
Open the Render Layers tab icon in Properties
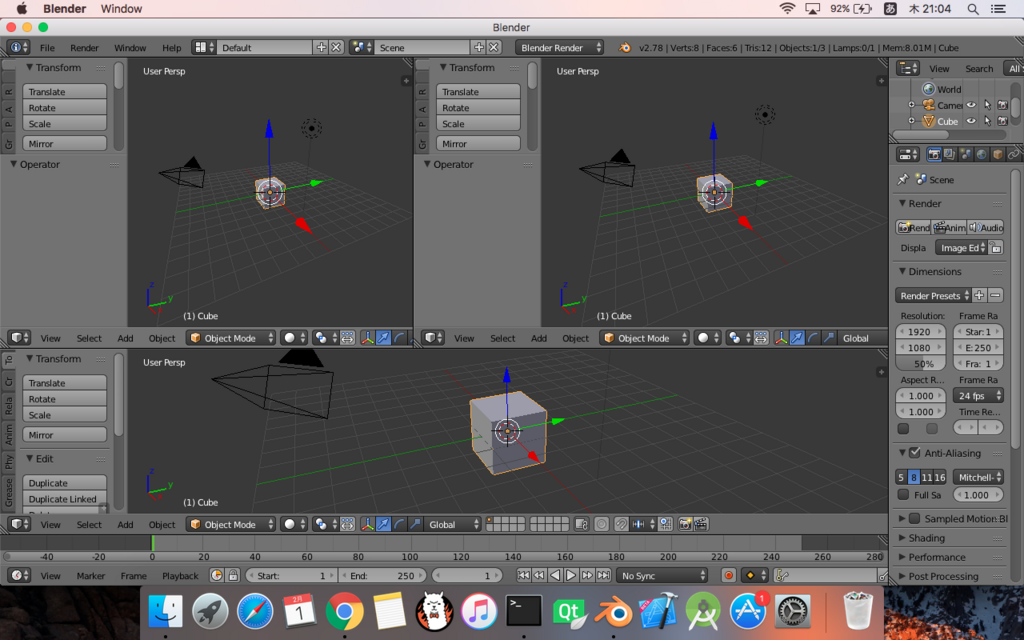pos(950,155)
